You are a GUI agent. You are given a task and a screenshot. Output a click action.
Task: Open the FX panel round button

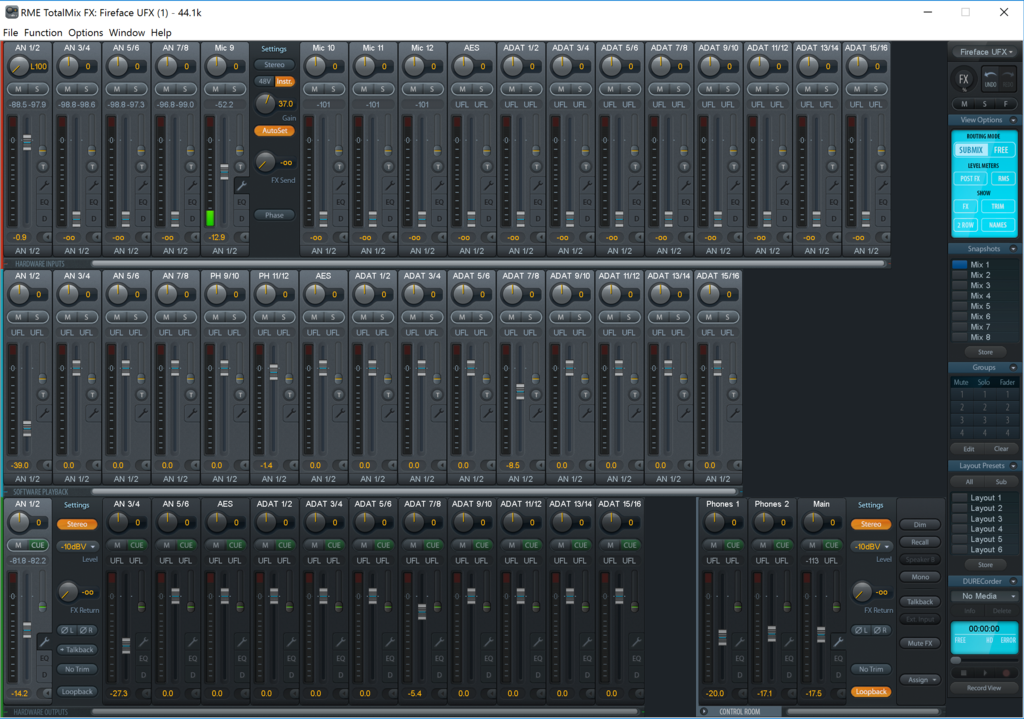click(963, 80)
